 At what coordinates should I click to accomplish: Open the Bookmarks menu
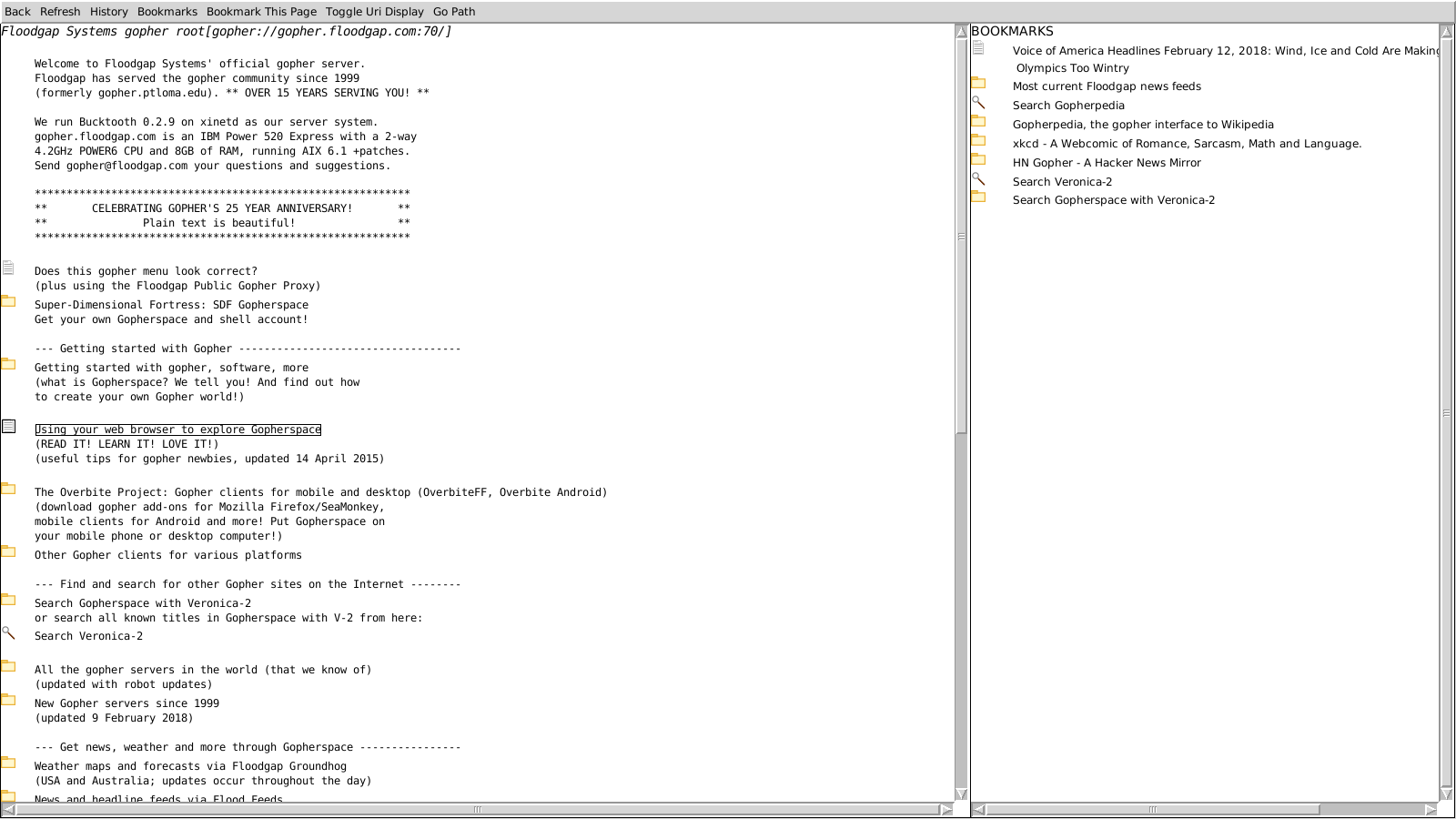(x=167, y=12)
